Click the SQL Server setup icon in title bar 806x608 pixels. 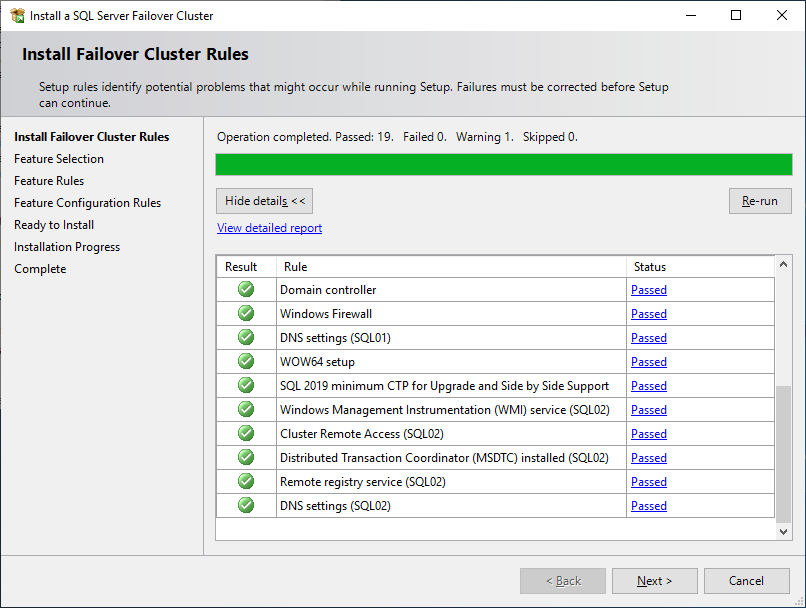pyautogui.click(x=17, y=15)
